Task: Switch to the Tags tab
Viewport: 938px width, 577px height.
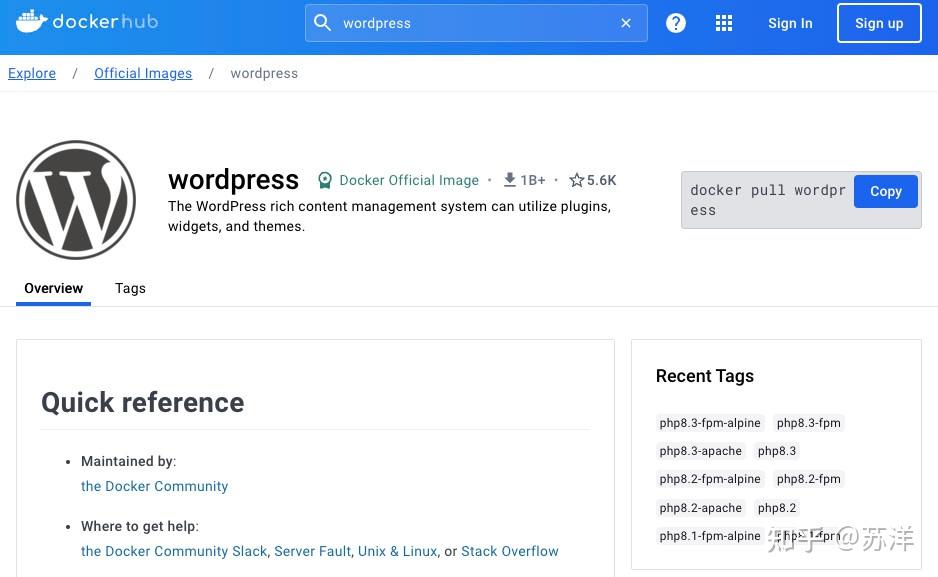Action: tap(130, 288)
